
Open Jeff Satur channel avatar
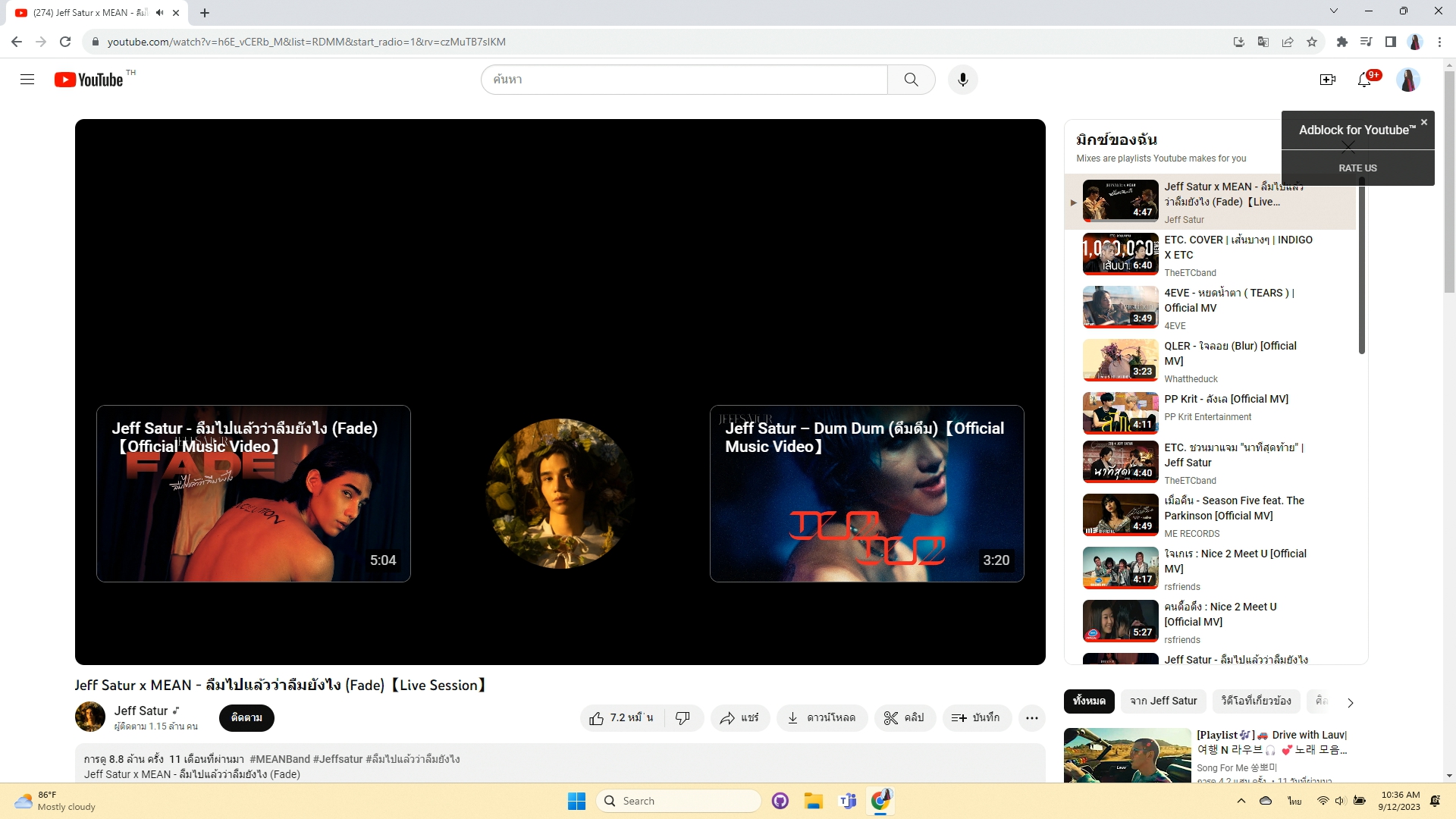90,717
